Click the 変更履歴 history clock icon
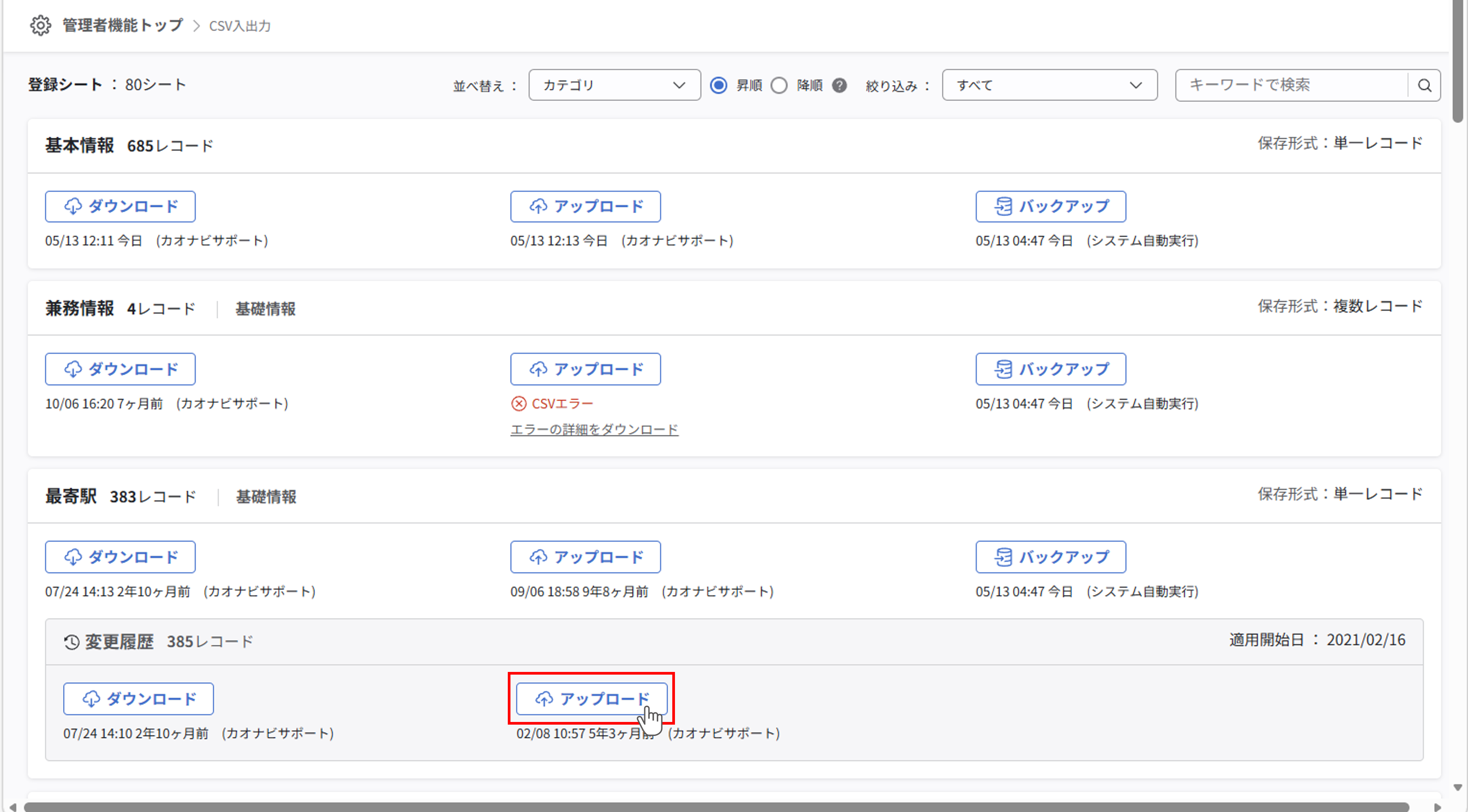Viewport: 1468px width, 812px height. point(71,642)
